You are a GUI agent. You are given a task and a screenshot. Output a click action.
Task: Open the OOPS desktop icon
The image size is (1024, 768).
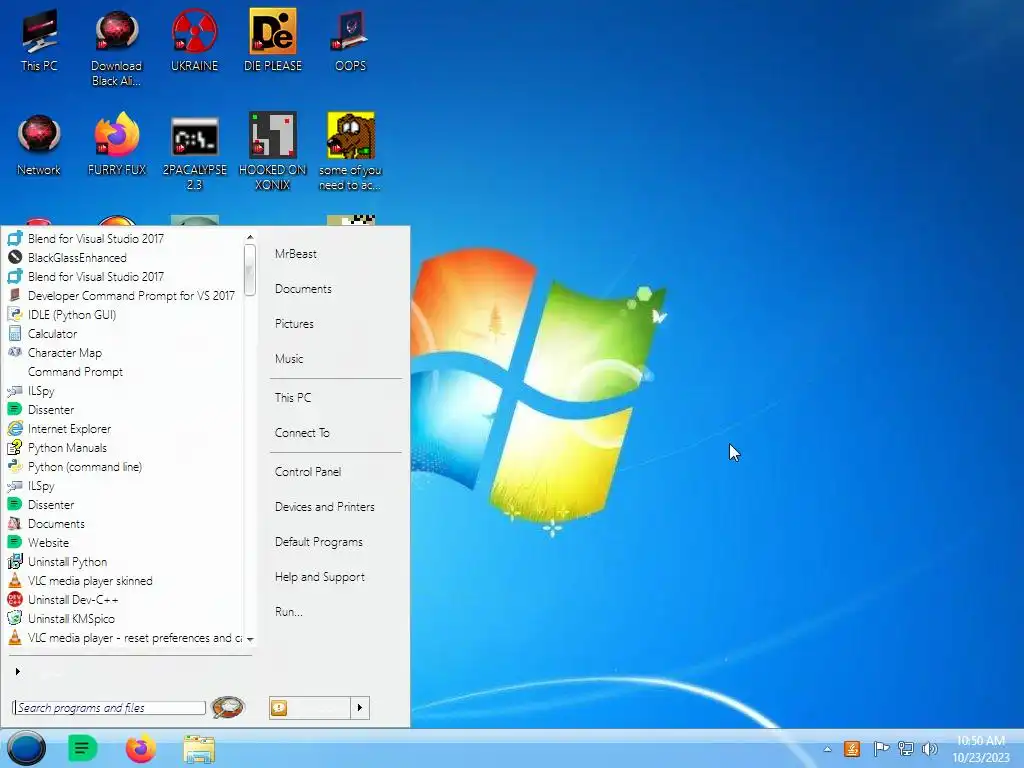tap(350, 40)
